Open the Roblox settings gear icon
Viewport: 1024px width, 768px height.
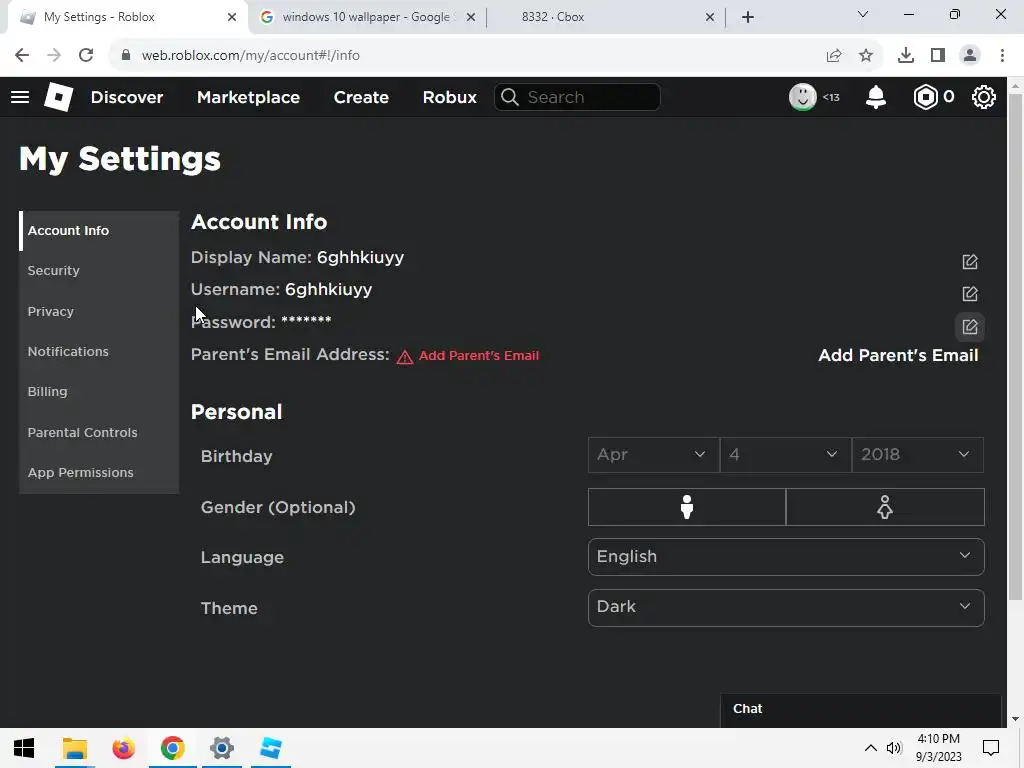tap(984, 97)
